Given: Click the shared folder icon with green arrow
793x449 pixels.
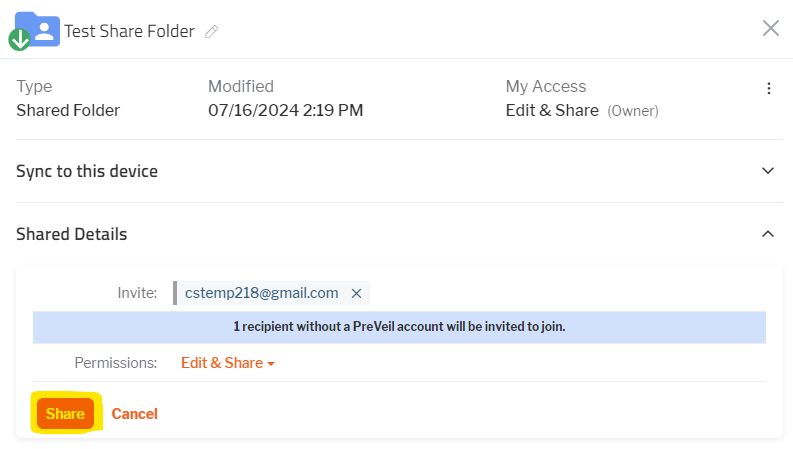Looking at the screenshot, I should [x=34, y=31].
